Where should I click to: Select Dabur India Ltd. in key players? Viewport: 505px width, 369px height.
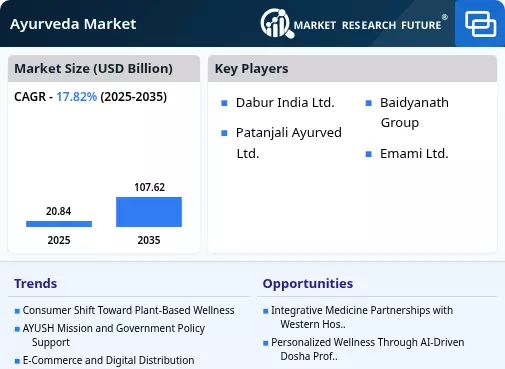[285, 103]
